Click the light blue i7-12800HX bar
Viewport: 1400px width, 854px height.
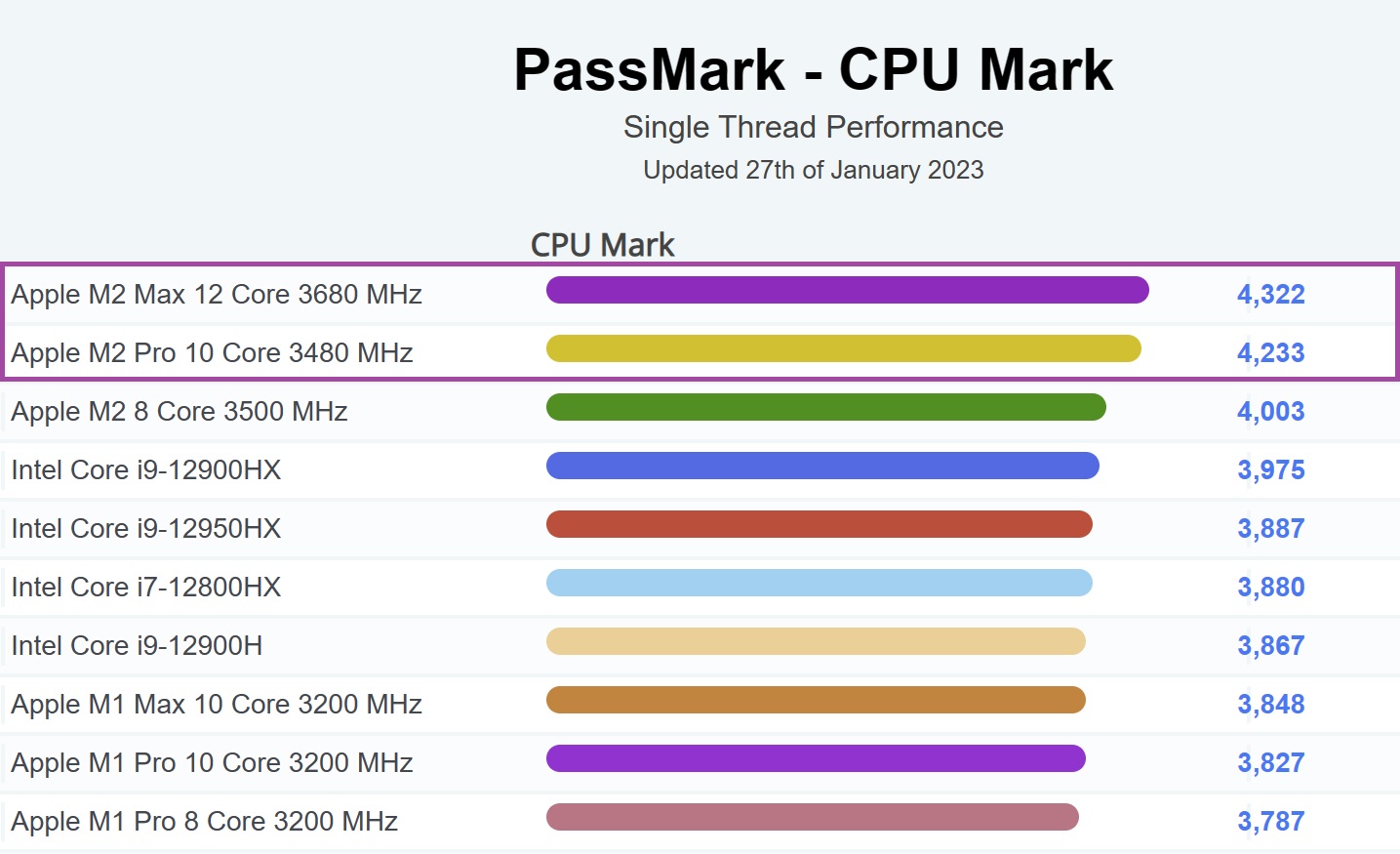pyautogui.click(x=820, y=583)
